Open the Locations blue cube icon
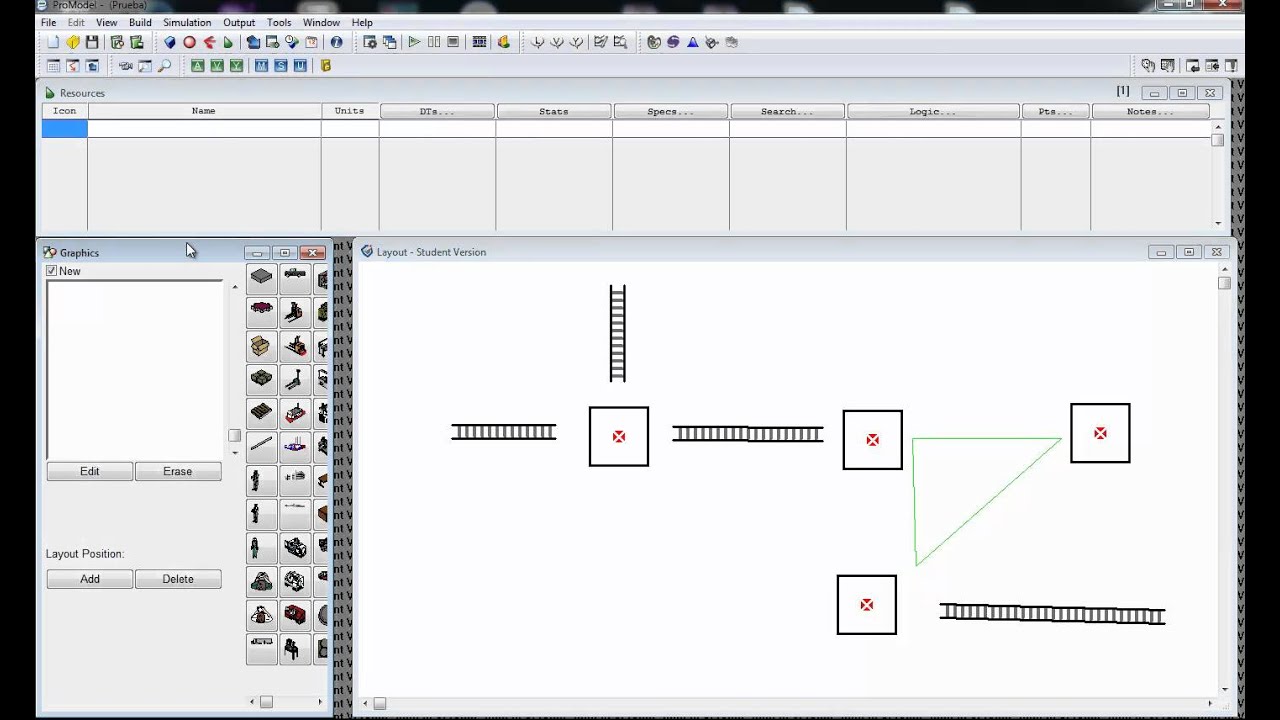The image size is (1280, 720). [170, 42]
